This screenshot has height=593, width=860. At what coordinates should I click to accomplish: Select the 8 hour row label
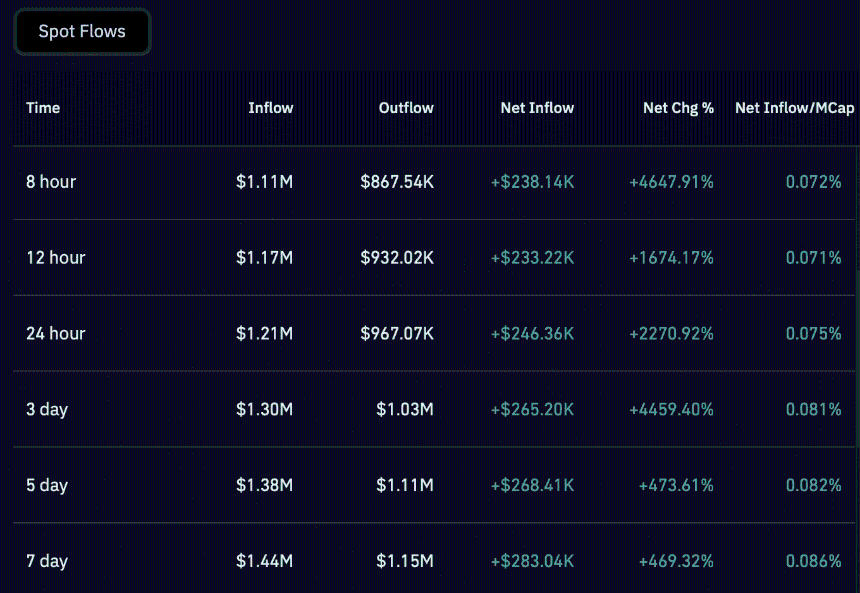pos(51,182)
